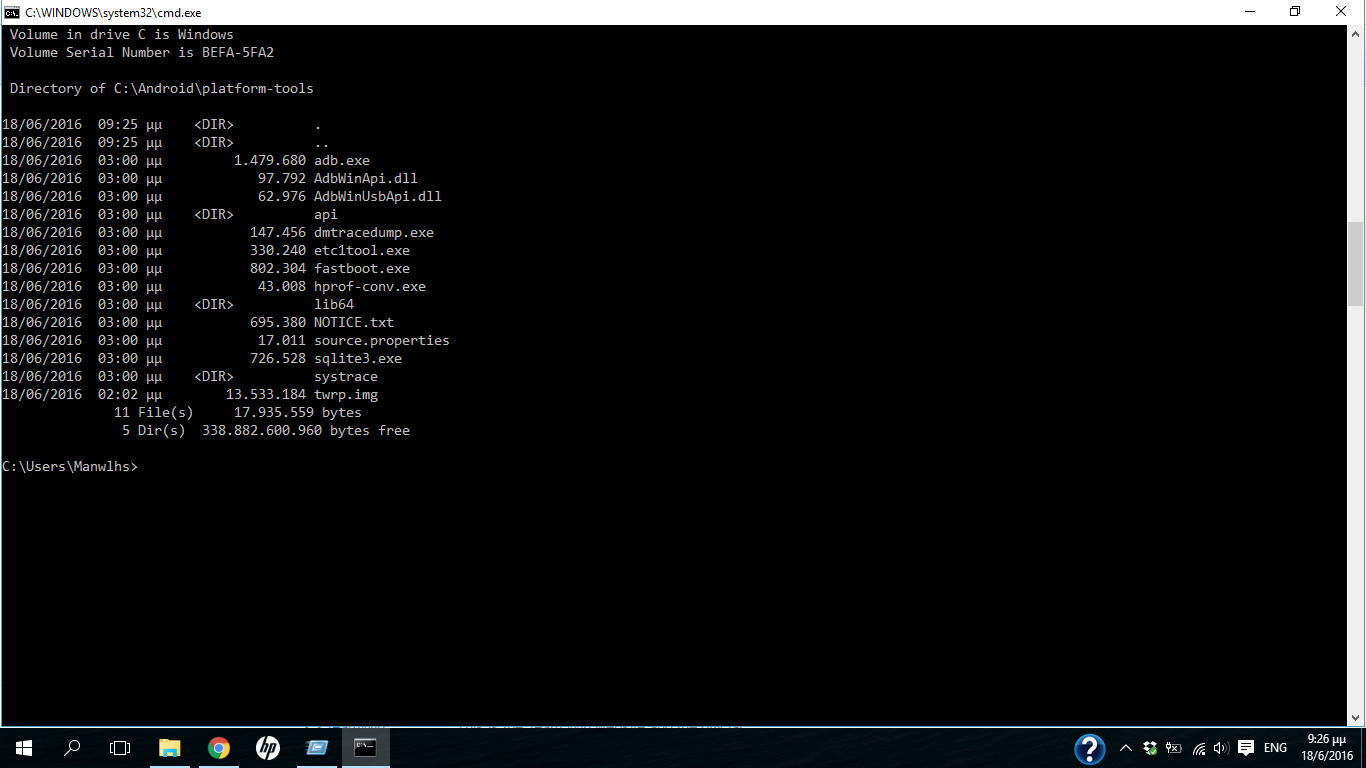Click the '338.882.600.960 bytes free' text
The height and width of the screenshot is (768, 1366).
306,430
